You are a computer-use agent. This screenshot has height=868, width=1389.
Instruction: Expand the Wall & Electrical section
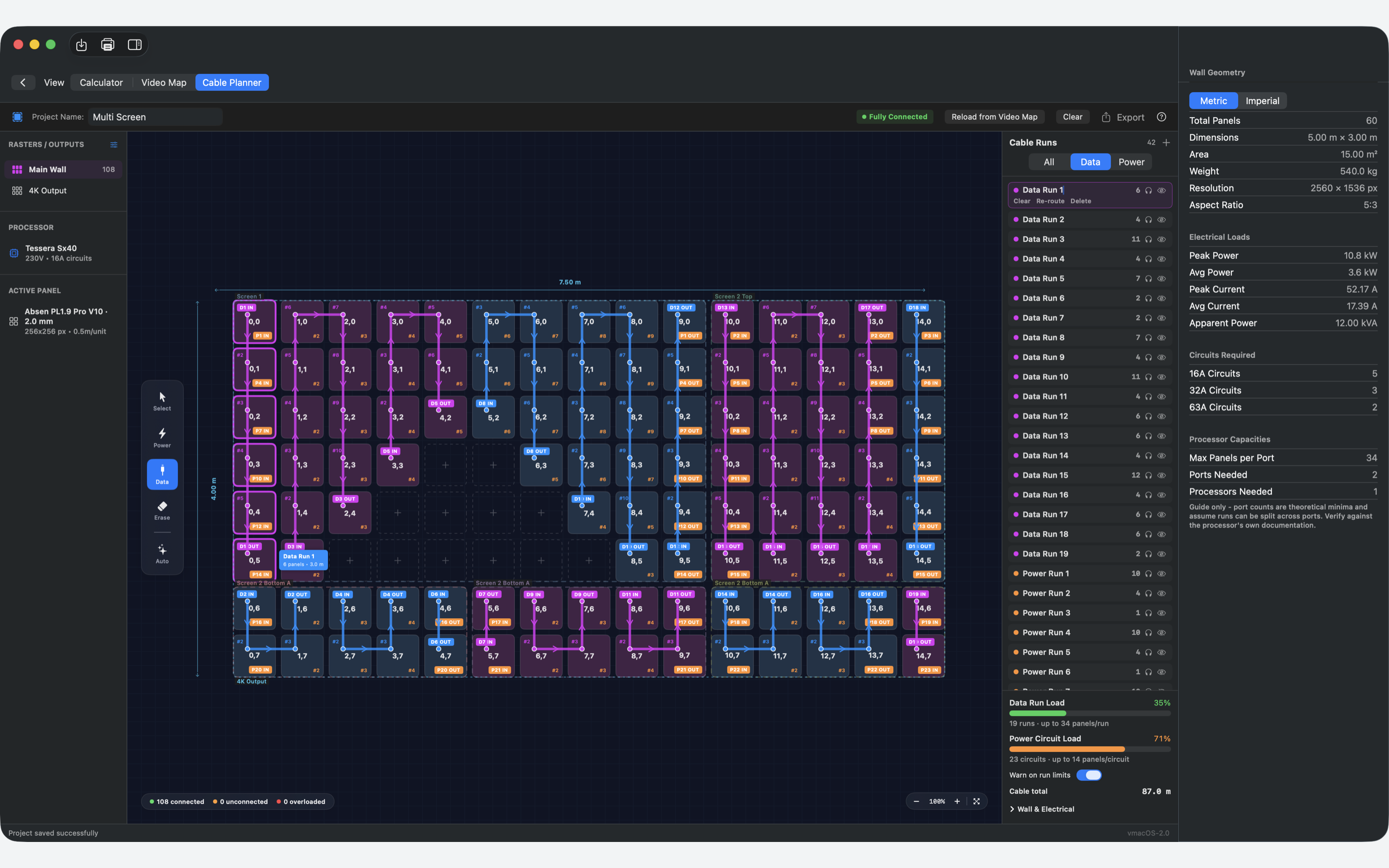[1042, 809]
